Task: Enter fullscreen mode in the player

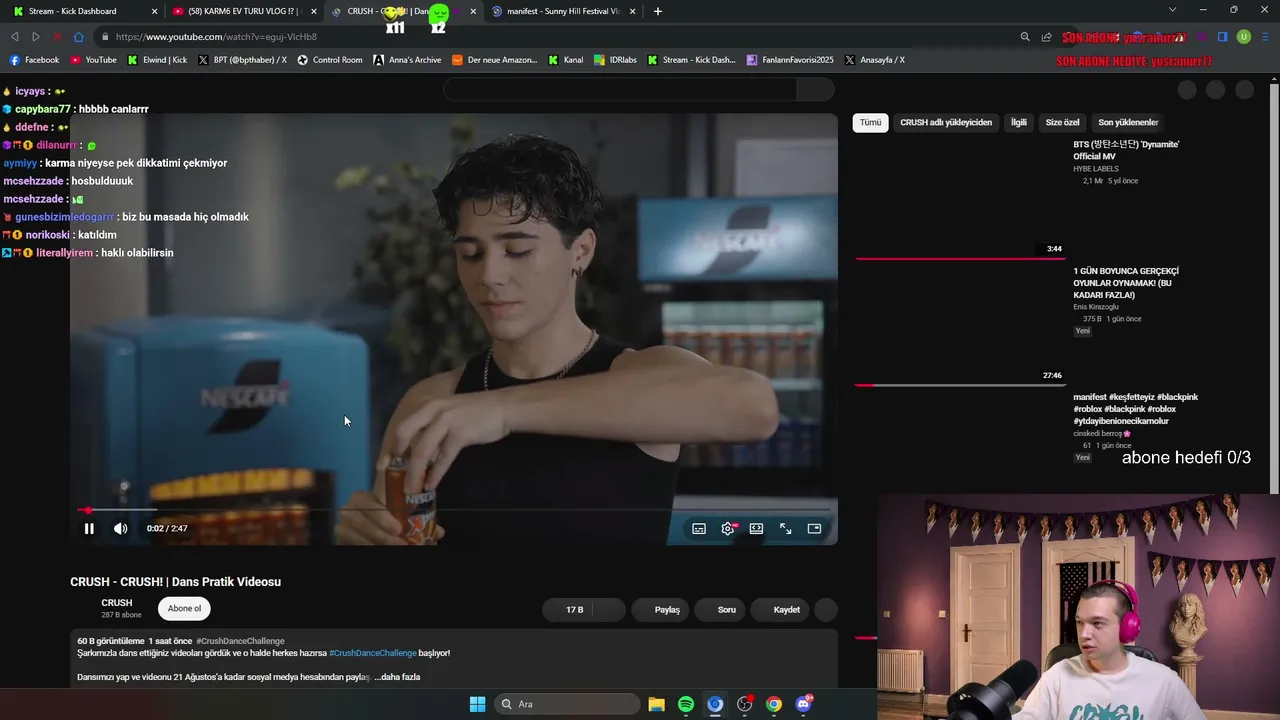Action: click(x=786, y=529)
